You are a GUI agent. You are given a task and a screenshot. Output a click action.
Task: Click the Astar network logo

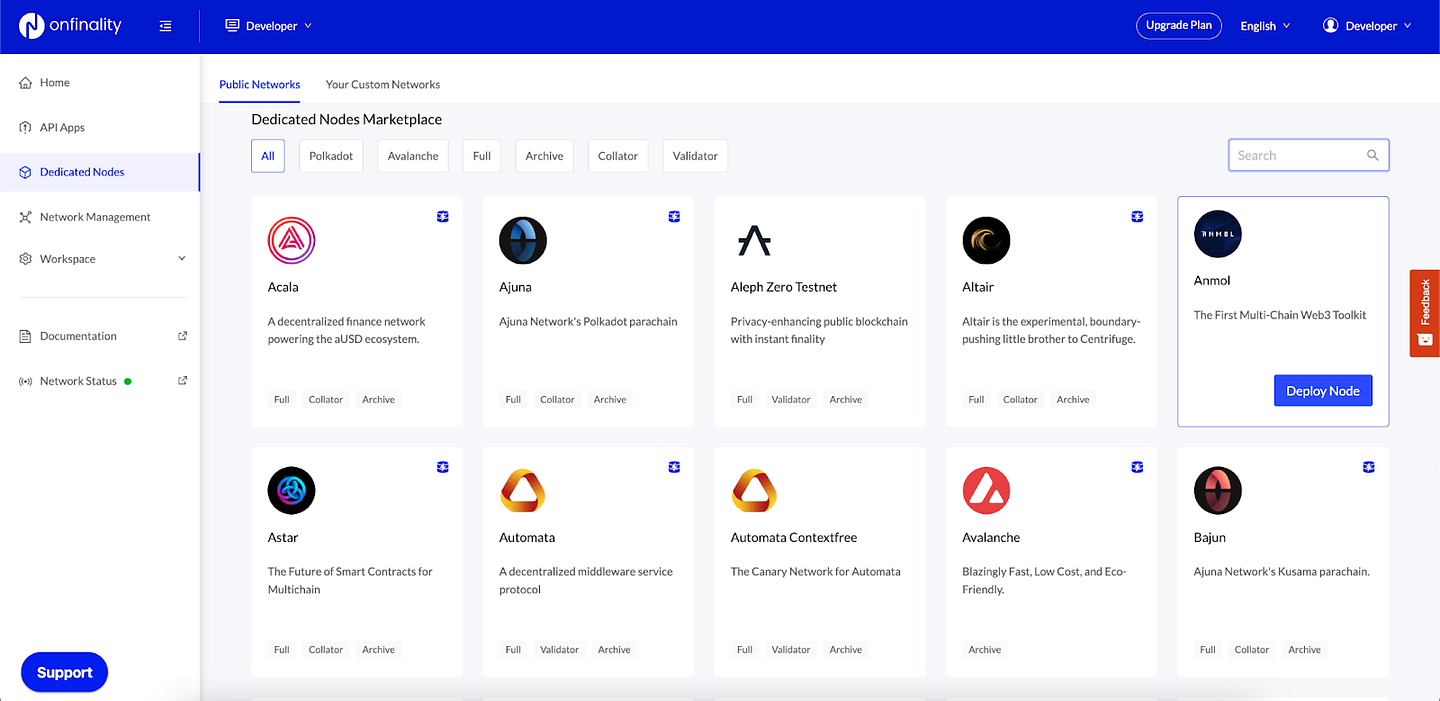292,491
